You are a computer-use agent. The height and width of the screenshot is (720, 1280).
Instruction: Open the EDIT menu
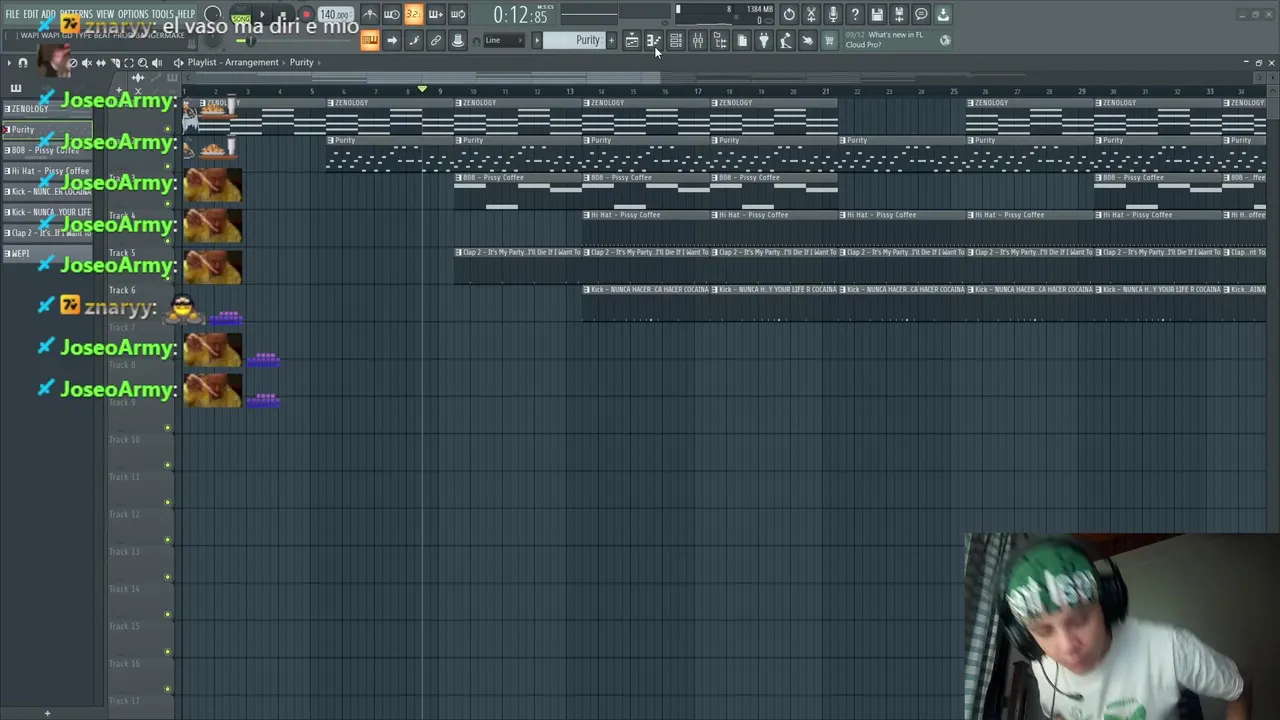pos(31,14)
